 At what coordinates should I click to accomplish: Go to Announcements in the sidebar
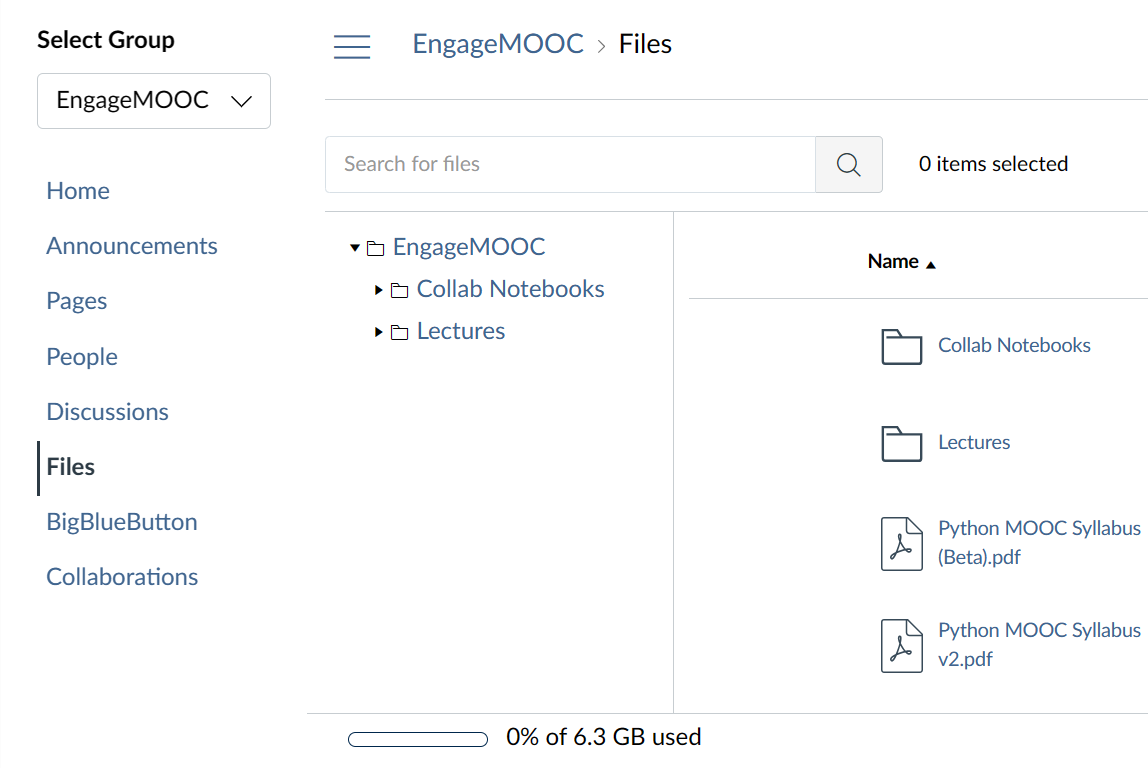[132, 246]
